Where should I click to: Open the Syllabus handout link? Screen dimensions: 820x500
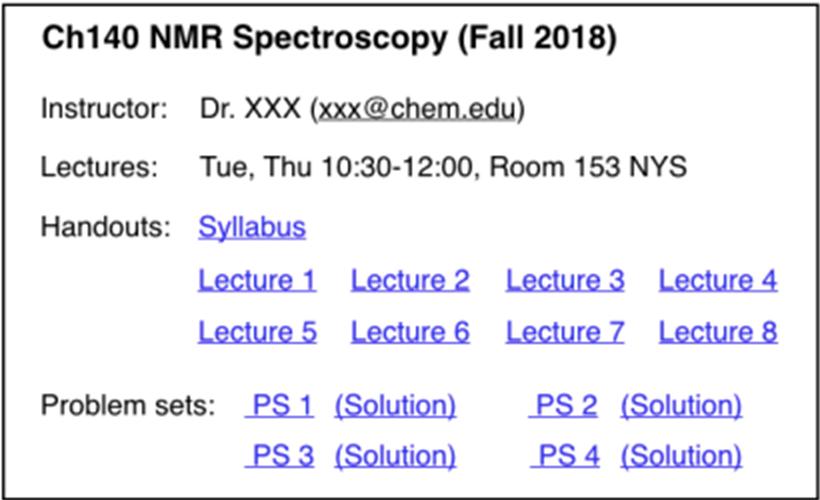tap(252, 228)
